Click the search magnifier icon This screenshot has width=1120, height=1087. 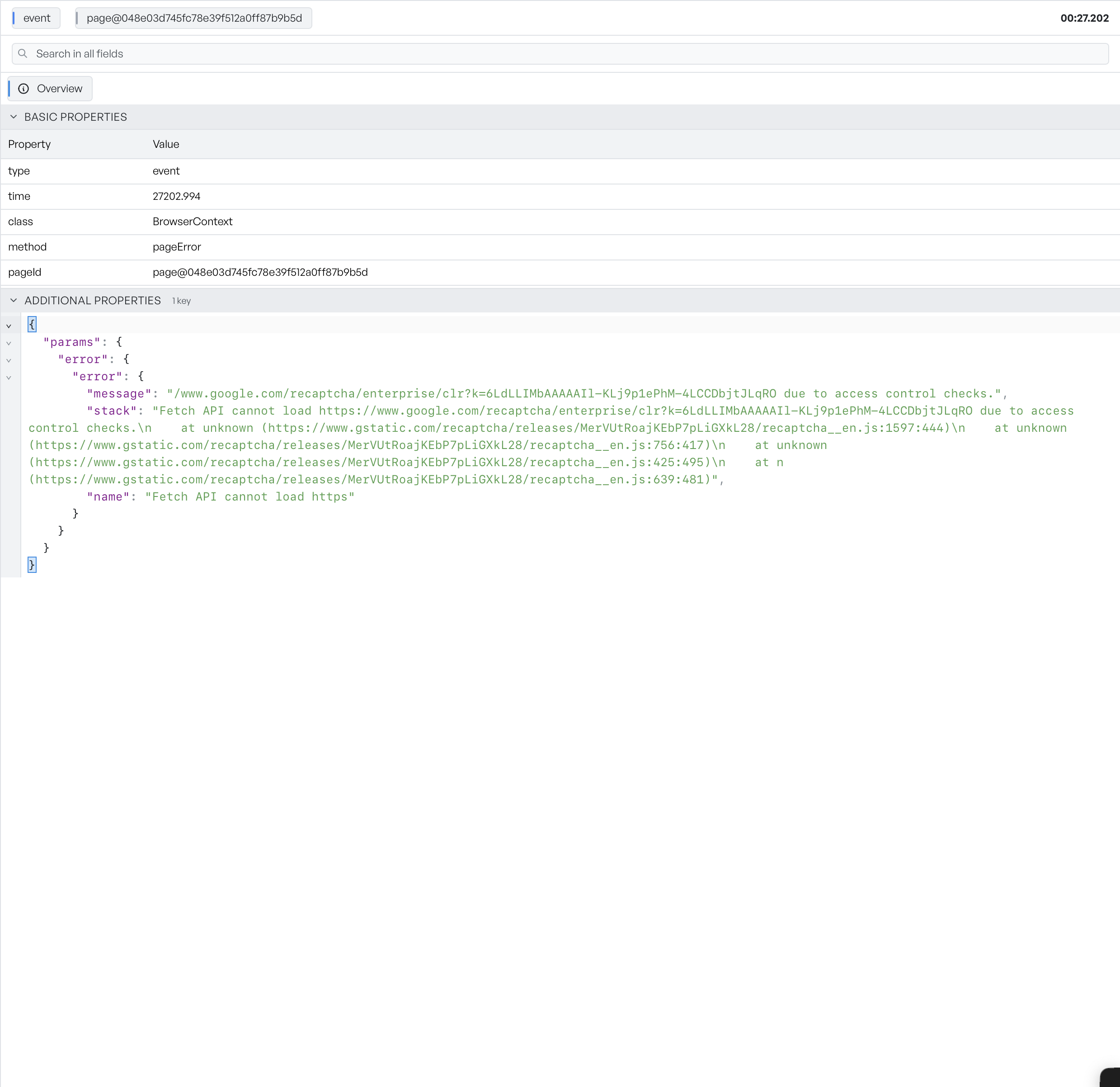pyautogui.click(x=23, y=54)
